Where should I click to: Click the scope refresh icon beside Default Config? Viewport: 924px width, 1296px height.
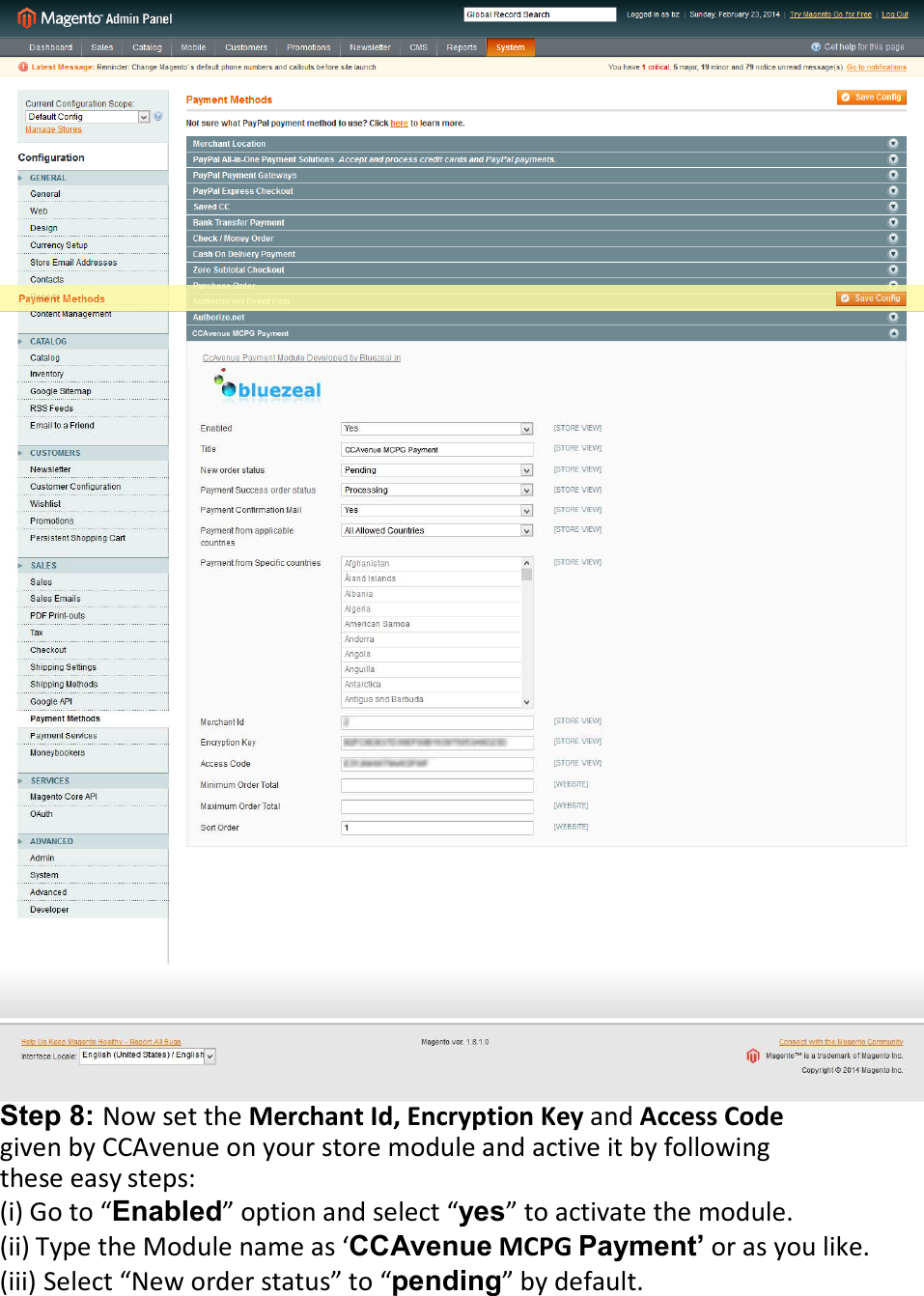click(x=156, y=116)
